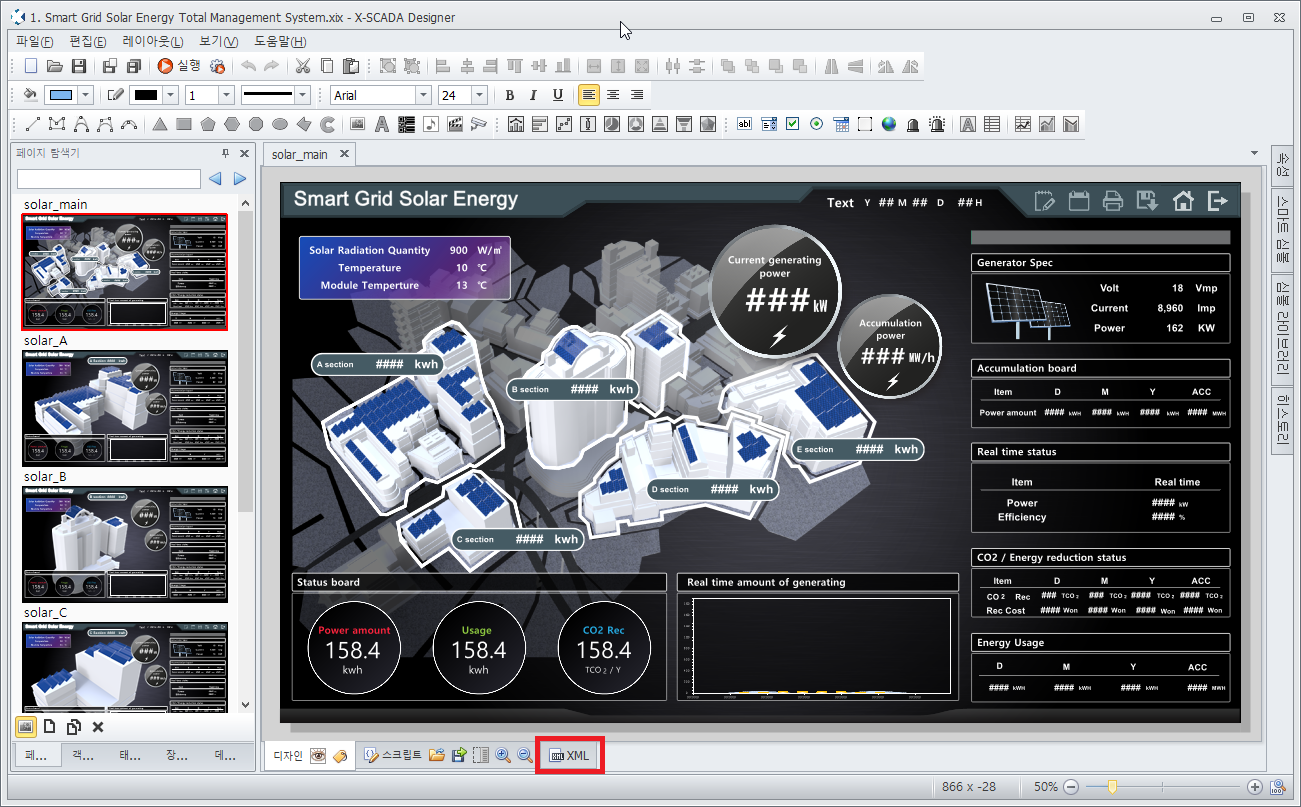Select the Rectangle shape tool

(183, 124)
